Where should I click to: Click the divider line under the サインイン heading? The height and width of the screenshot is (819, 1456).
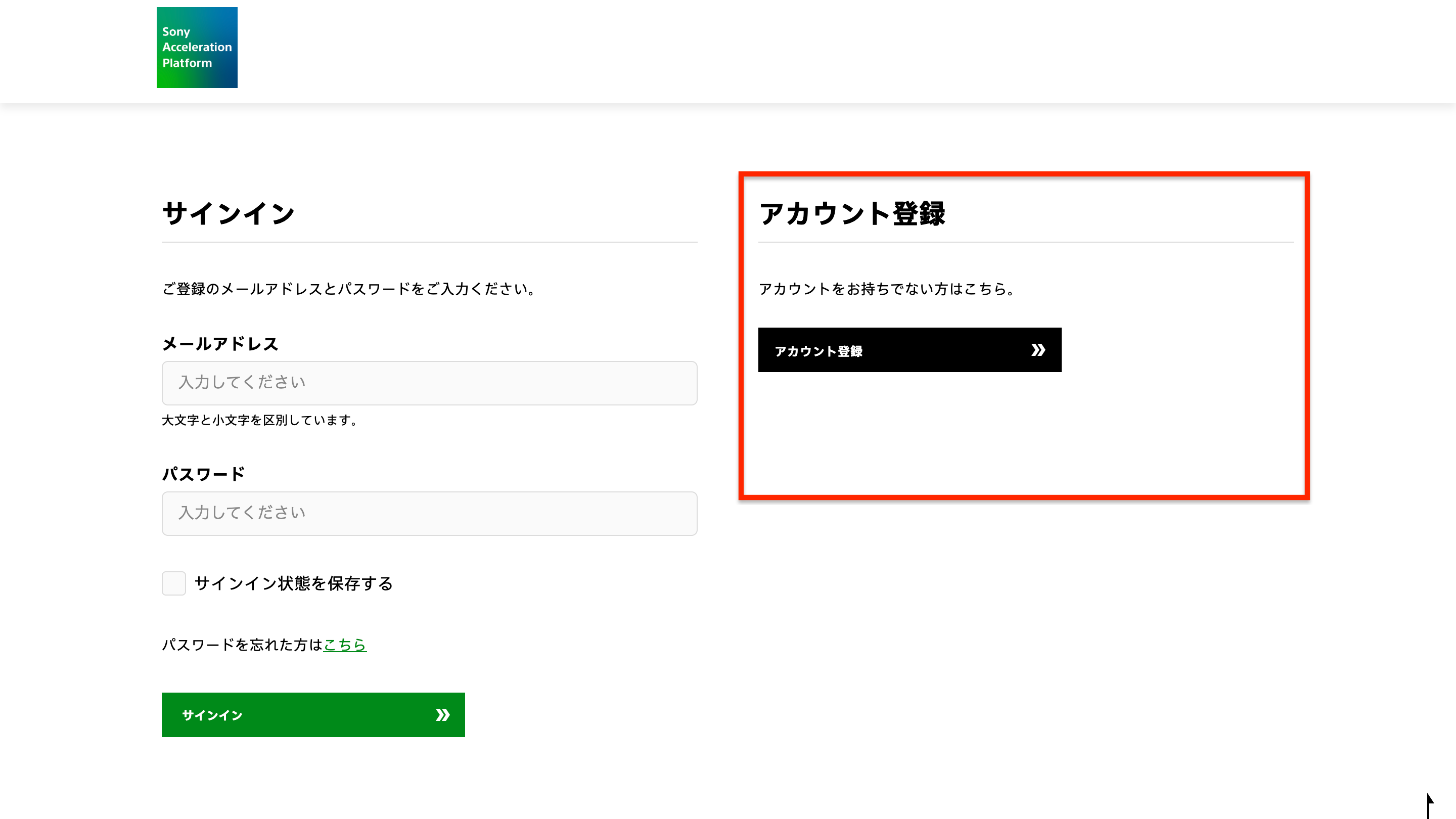pos(429,243)
